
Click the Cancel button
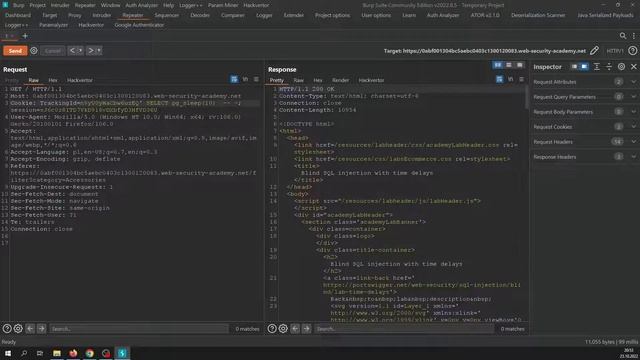tap(53, 51)
